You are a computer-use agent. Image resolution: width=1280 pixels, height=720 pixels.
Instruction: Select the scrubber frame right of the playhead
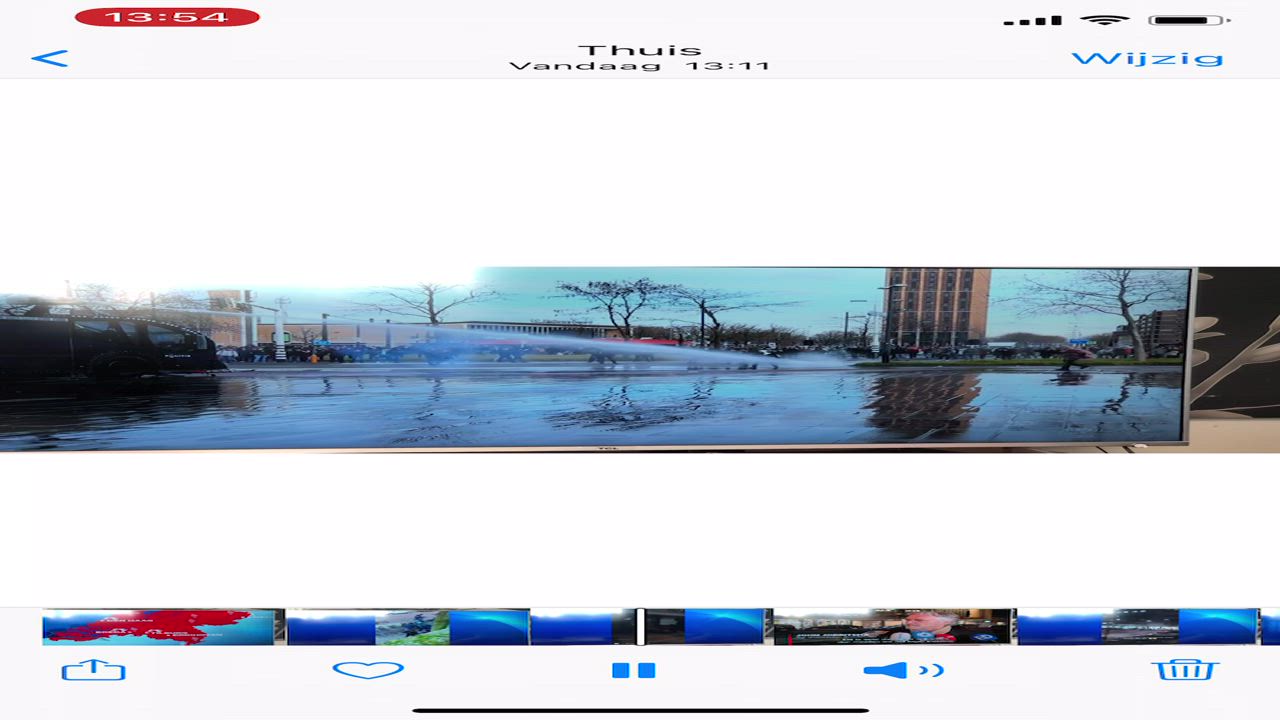[705, 626]
